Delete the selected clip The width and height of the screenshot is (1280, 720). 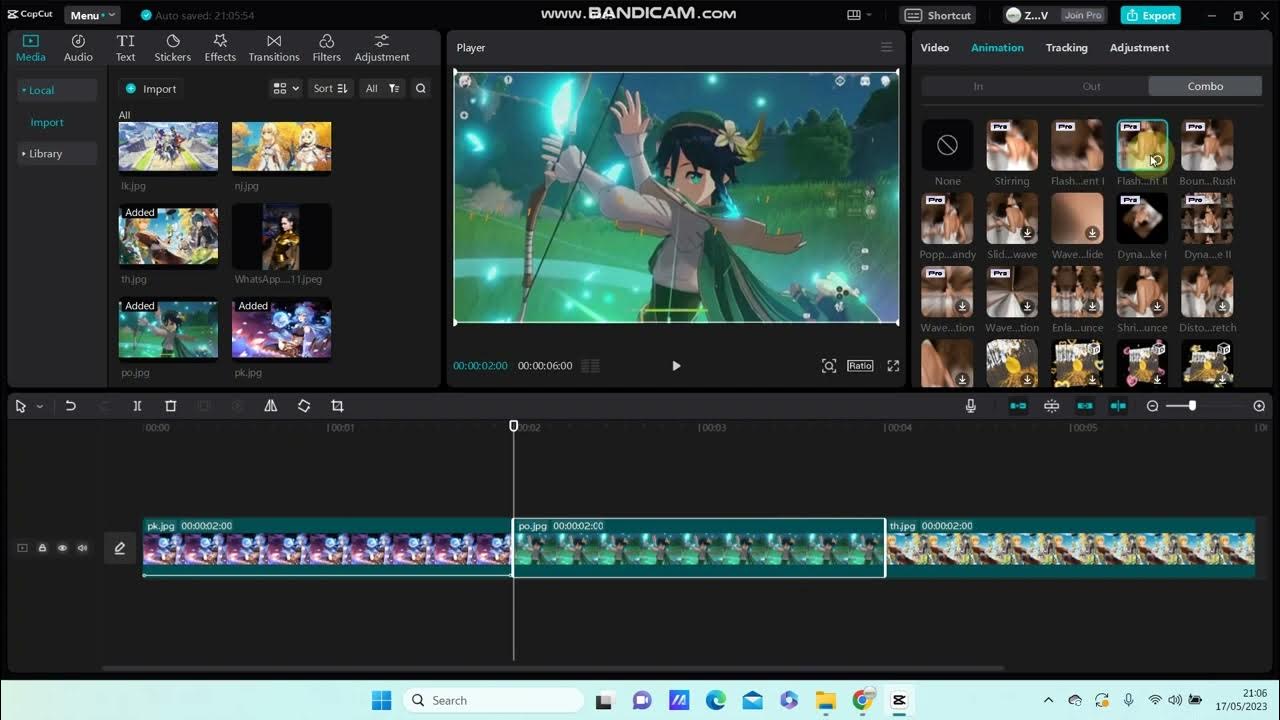[x=170, y=406]
